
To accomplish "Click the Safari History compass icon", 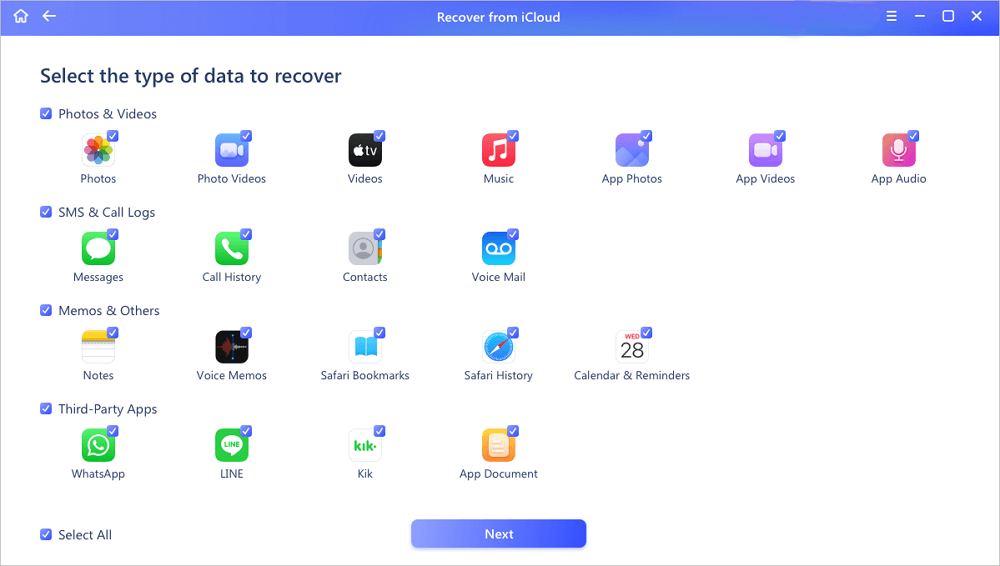I will [498, 347].
